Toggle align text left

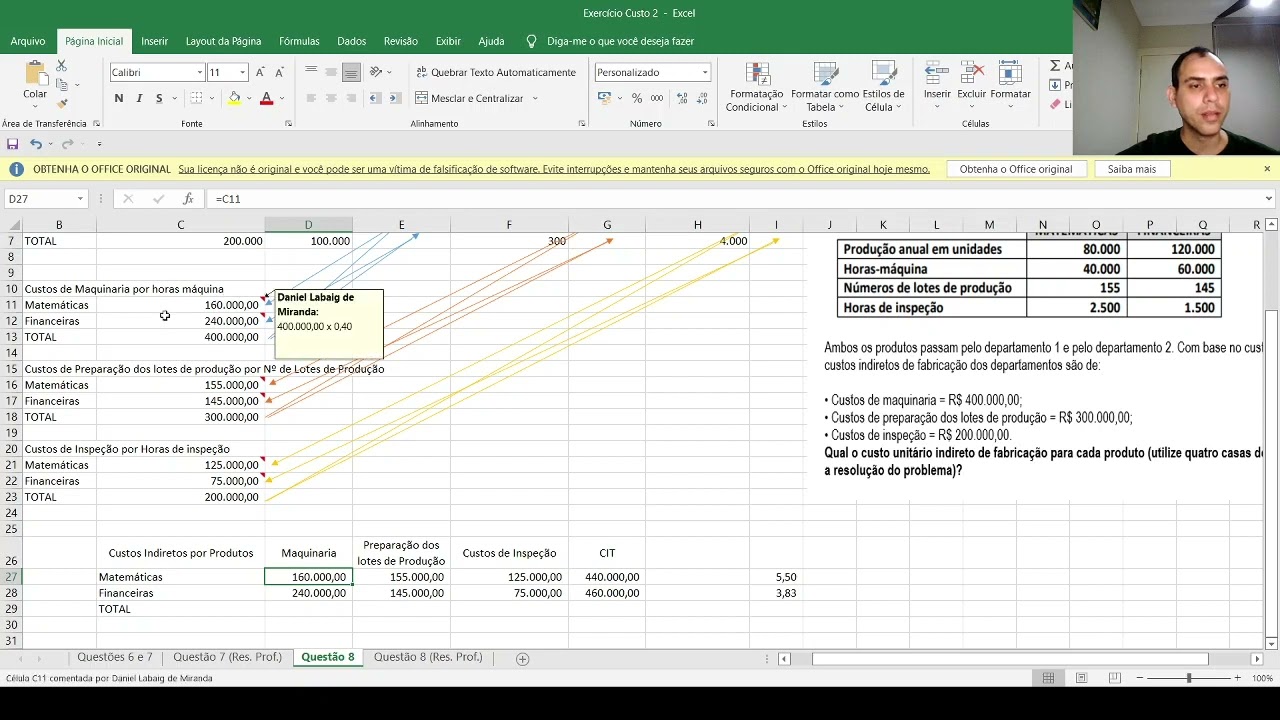tap(311, 98)
